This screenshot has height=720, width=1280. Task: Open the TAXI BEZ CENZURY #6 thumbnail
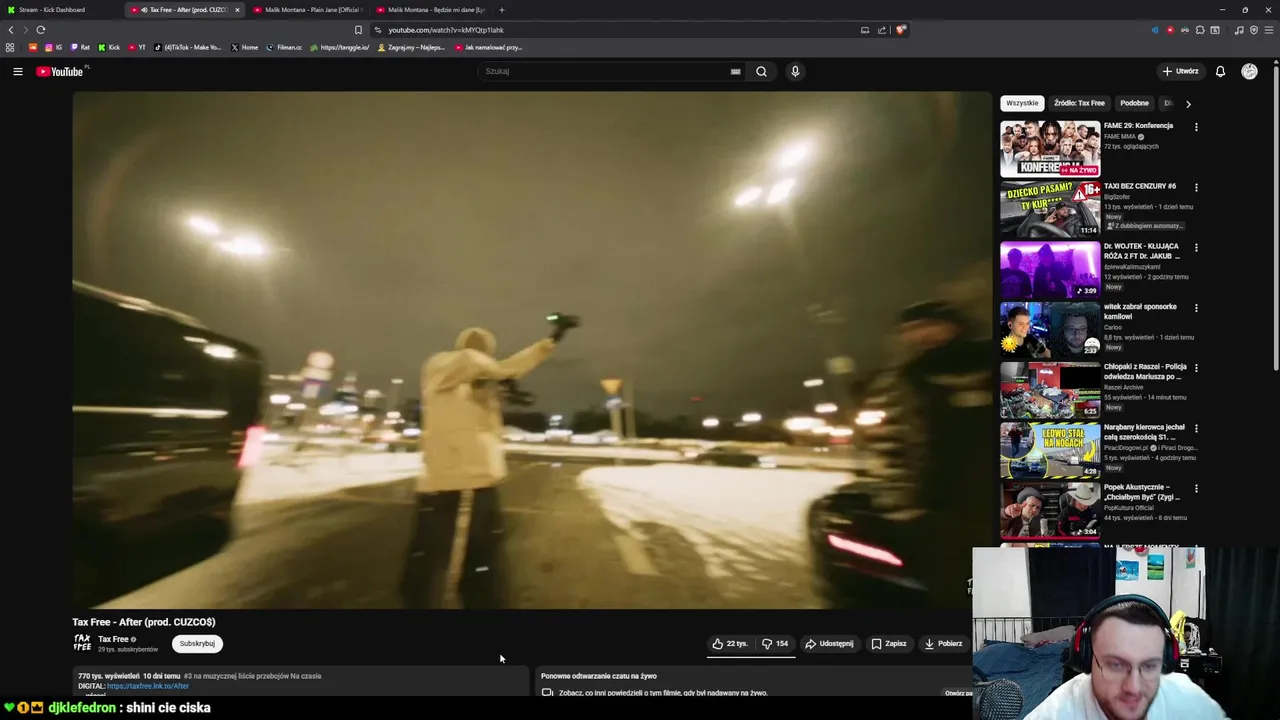[x=1050, y=209]
